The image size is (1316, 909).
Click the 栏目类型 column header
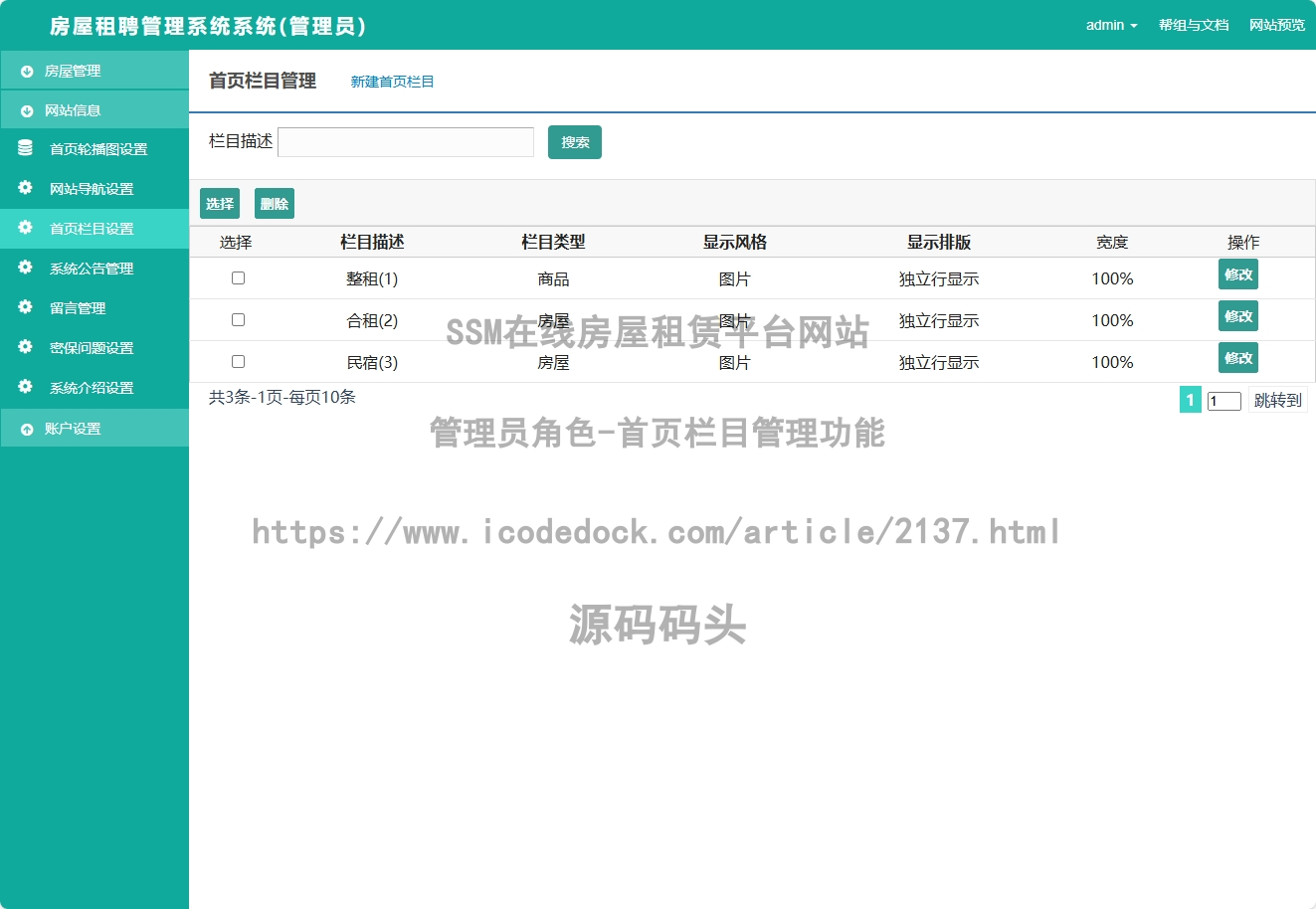point(553,242)
